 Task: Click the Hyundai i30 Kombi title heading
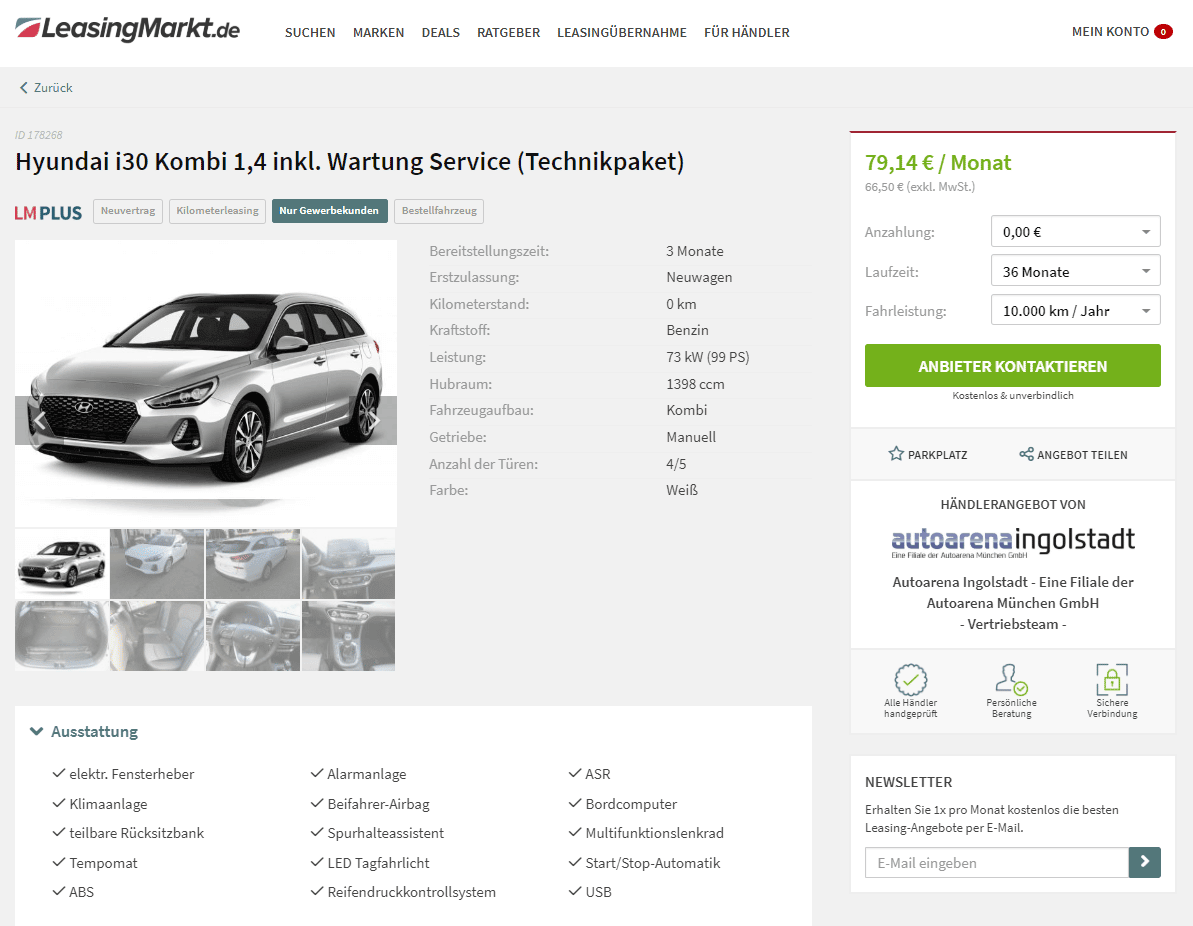[349, 162]
